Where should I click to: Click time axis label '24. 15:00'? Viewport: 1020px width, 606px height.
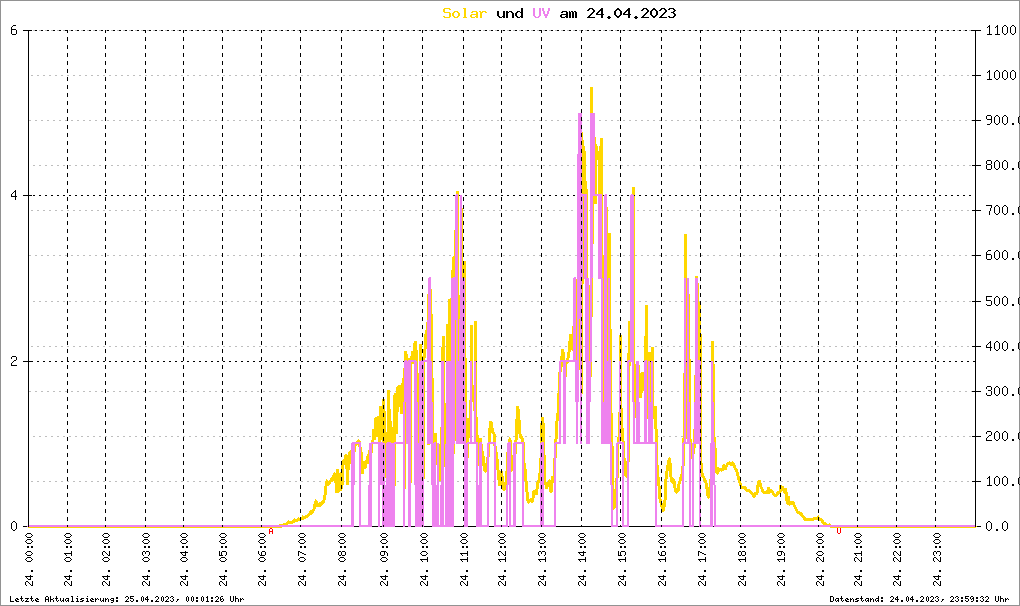pos(623,560)
